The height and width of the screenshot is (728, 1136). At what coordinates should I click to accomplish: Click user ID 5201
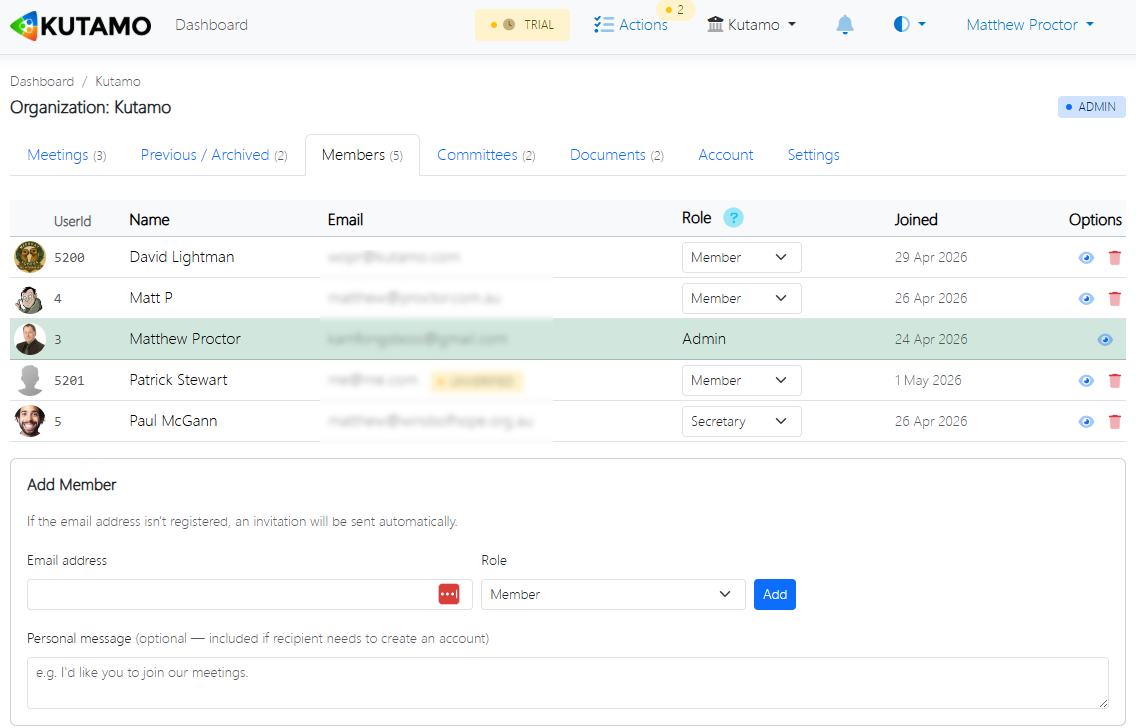coord(70,380)
